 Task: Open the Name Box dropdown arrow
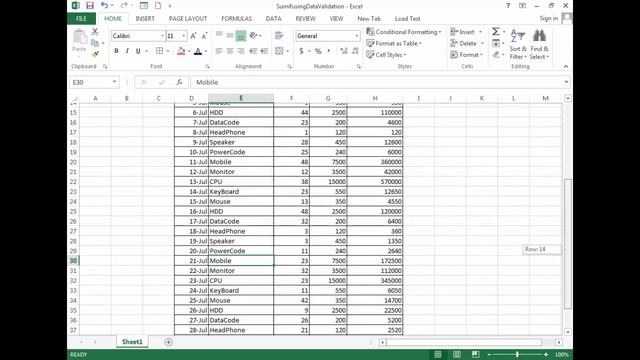(x=114, y=82)
